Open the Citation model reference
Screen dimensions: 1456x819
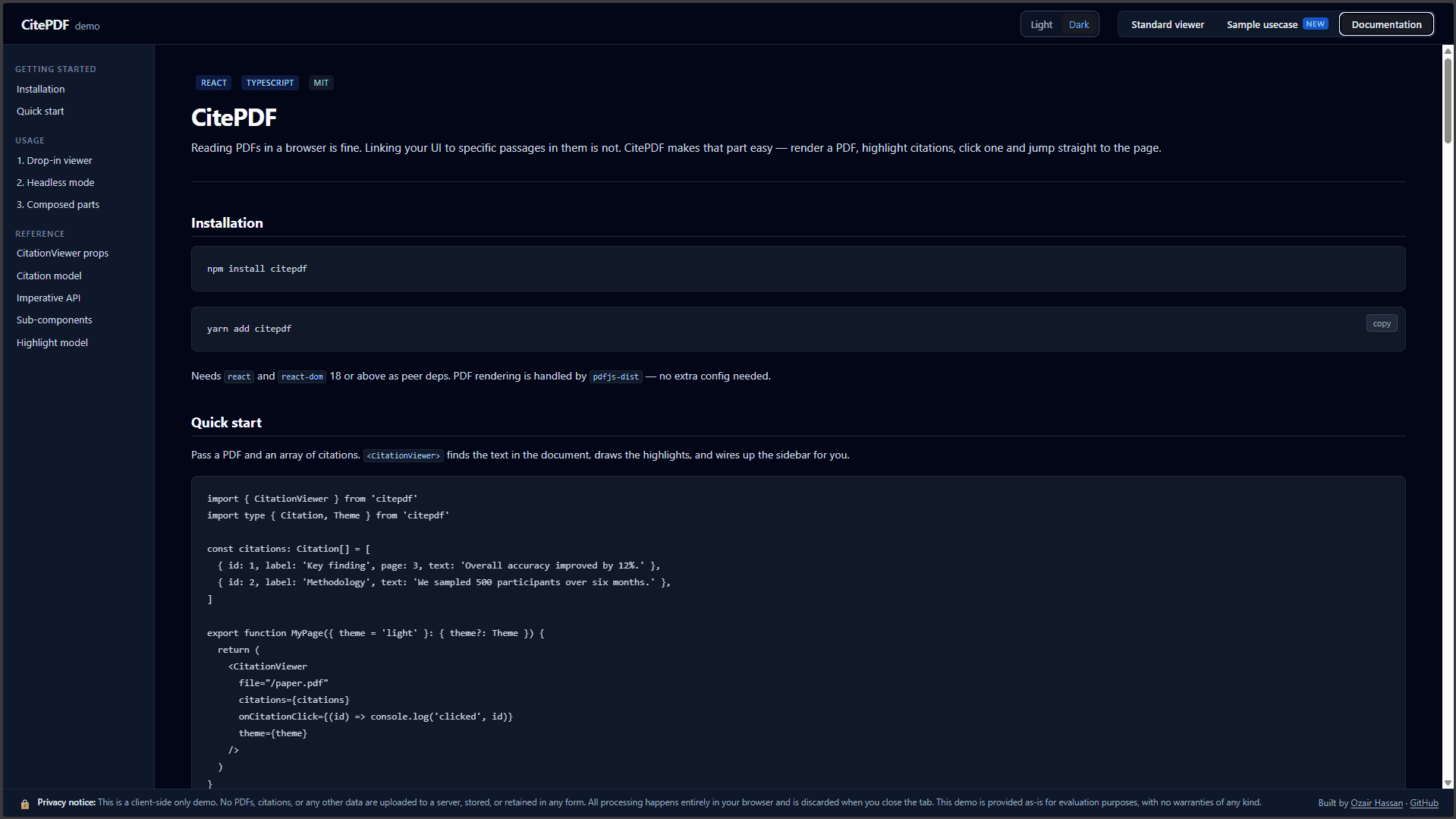click(49, 276)
